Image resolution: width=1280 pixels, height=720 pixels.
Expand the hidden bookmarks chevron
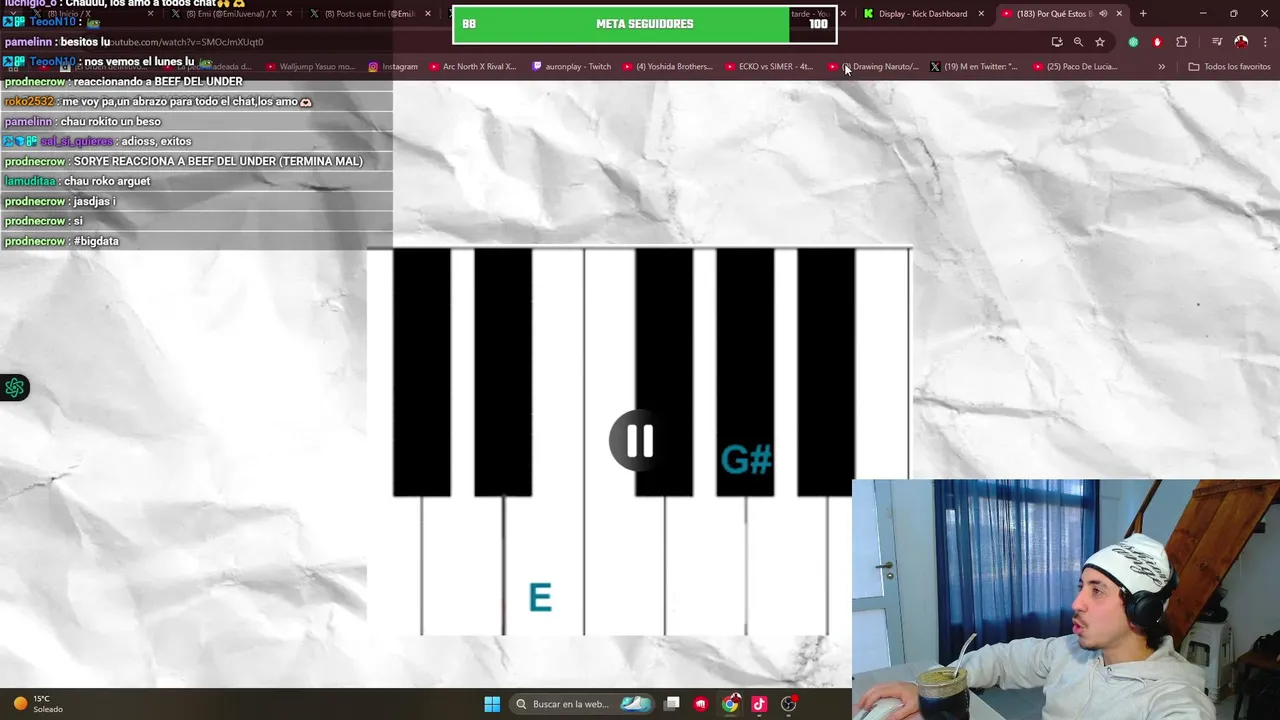pos(1161,66)
